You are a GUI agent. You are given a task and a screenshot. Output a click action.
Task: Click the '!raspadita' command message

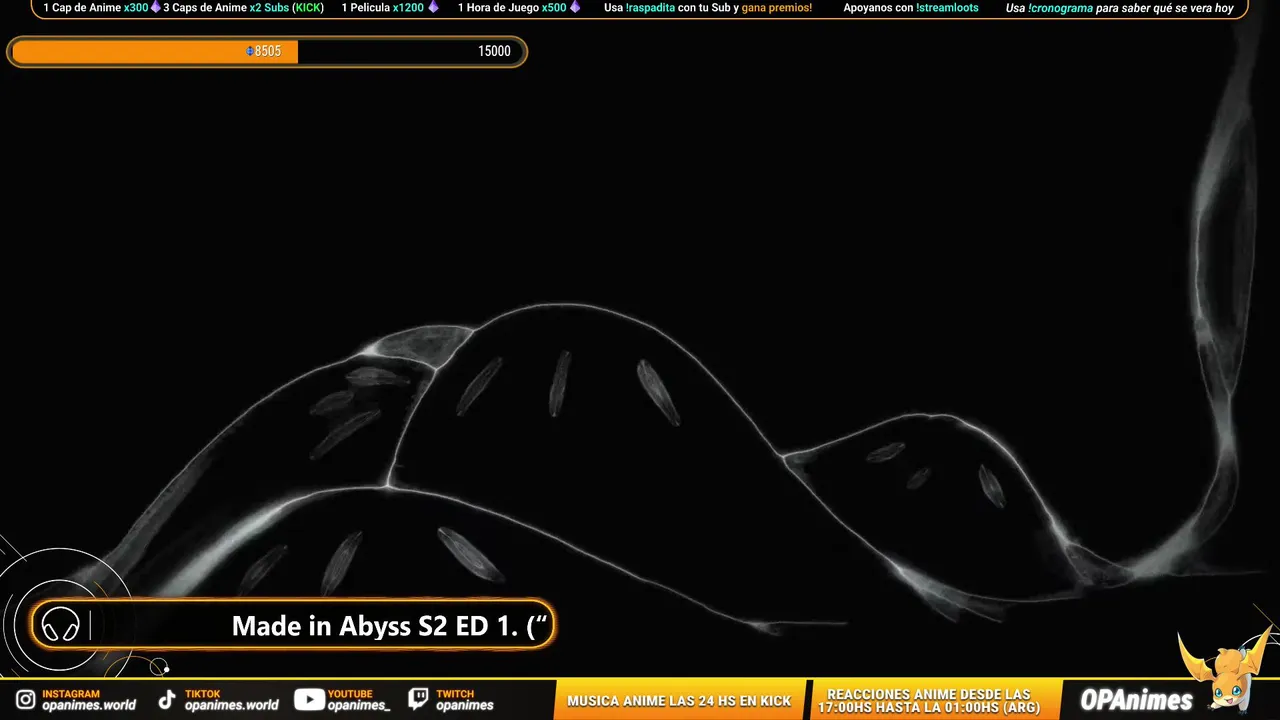point(708,8)
